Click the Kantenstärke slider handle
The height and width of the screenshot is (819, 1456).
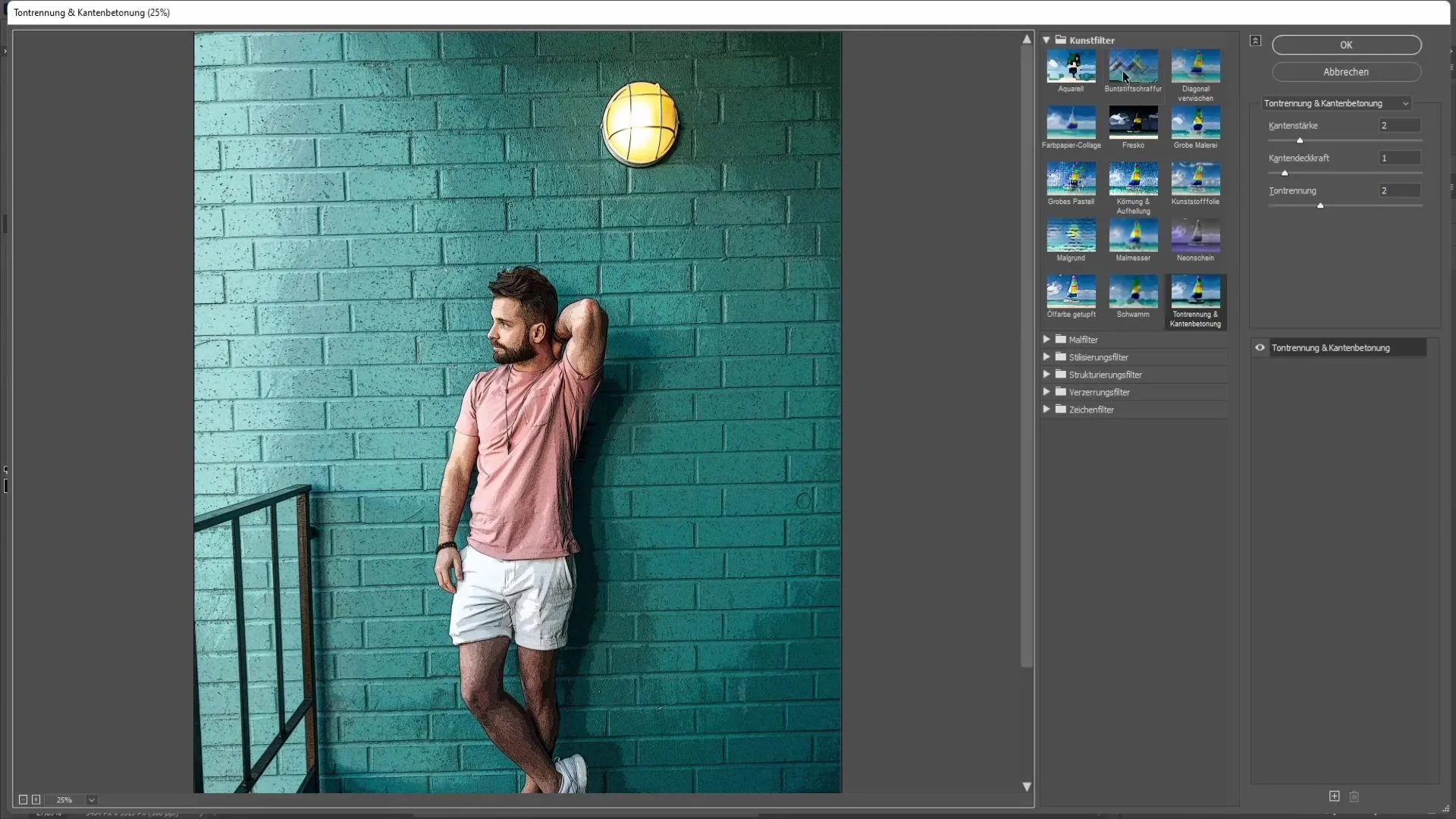pos(1300,140)
